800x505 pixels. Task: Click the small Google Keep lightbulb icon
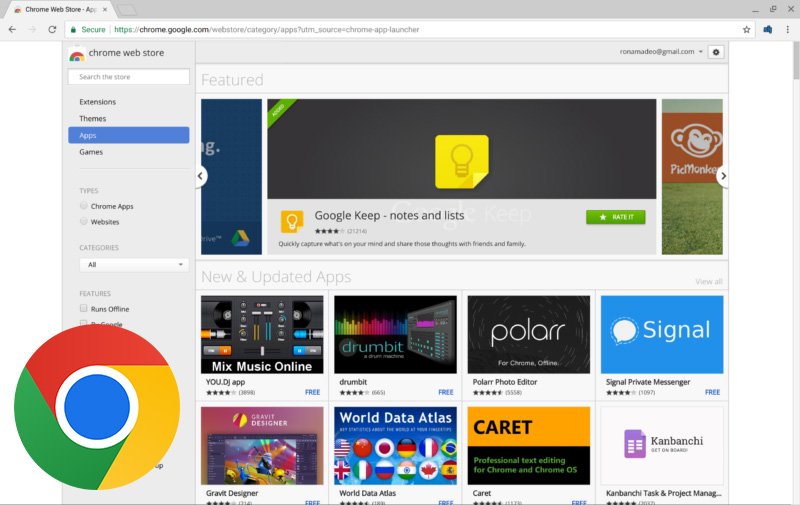tap(292, 221)
